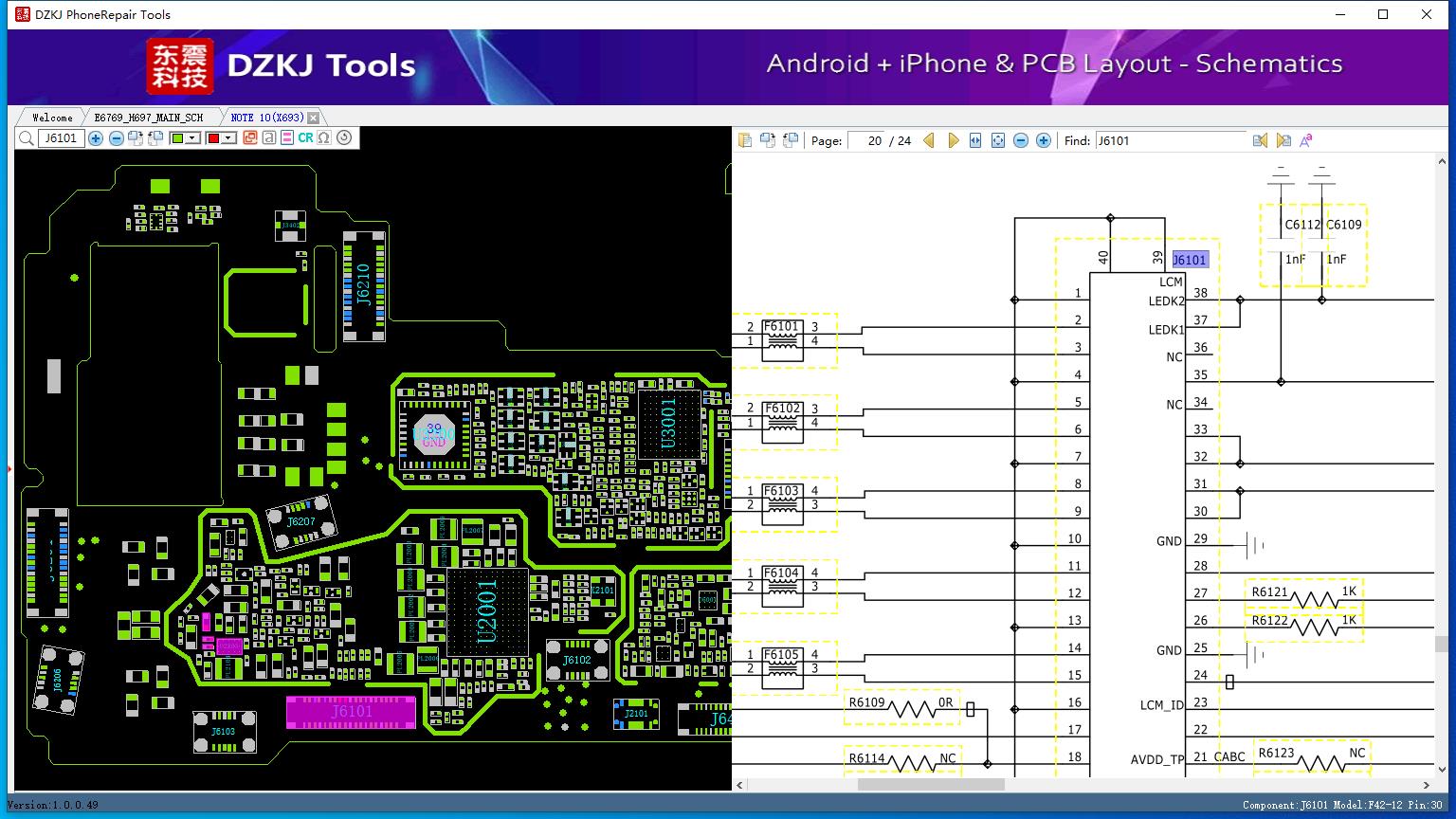Click the green color swatch
Viewport: 1456px width, 819px height.
177,138
